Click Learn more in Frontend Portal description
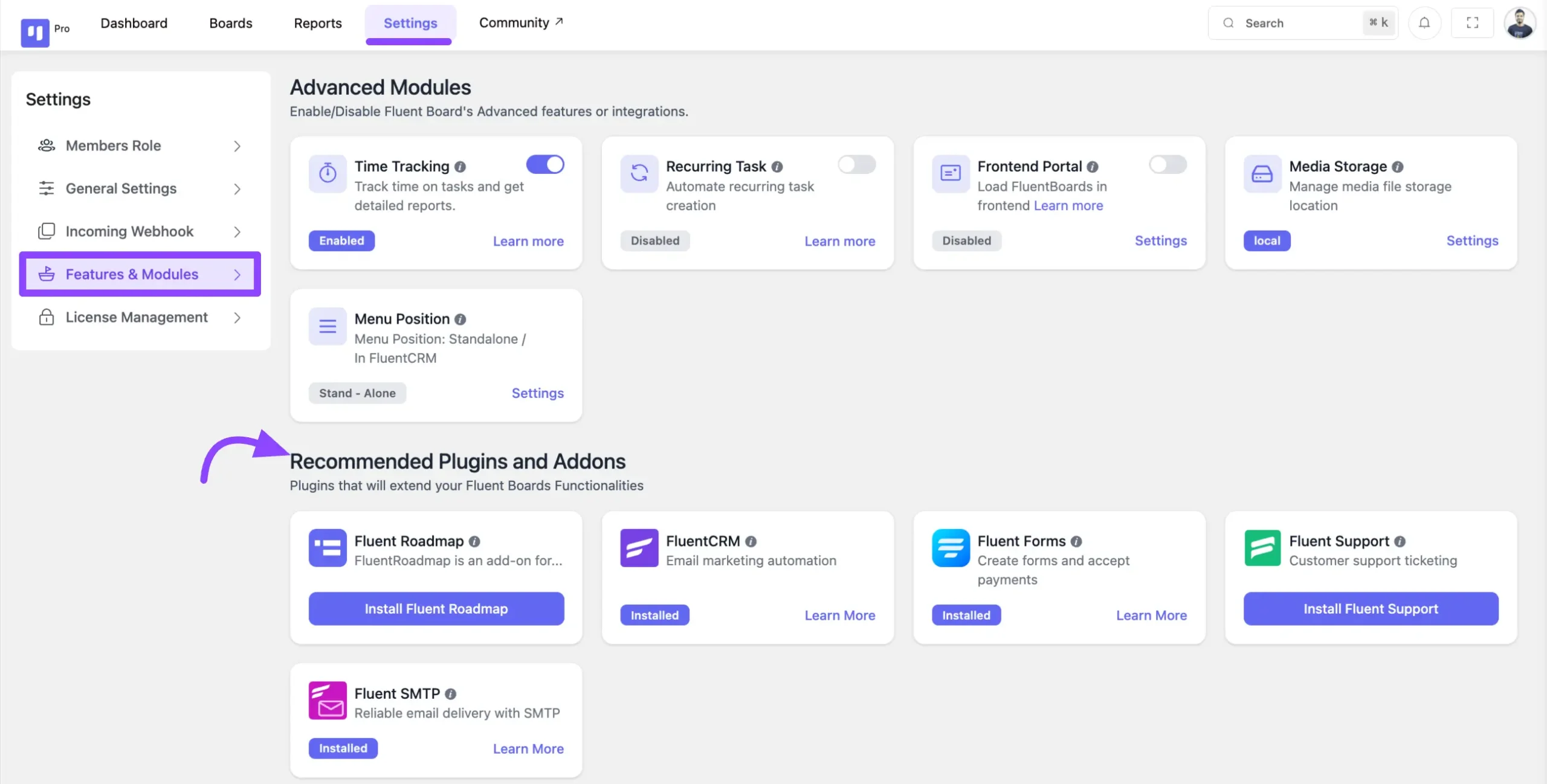1547x784 pixels. pyautogui.click(x=1068, y=205)
